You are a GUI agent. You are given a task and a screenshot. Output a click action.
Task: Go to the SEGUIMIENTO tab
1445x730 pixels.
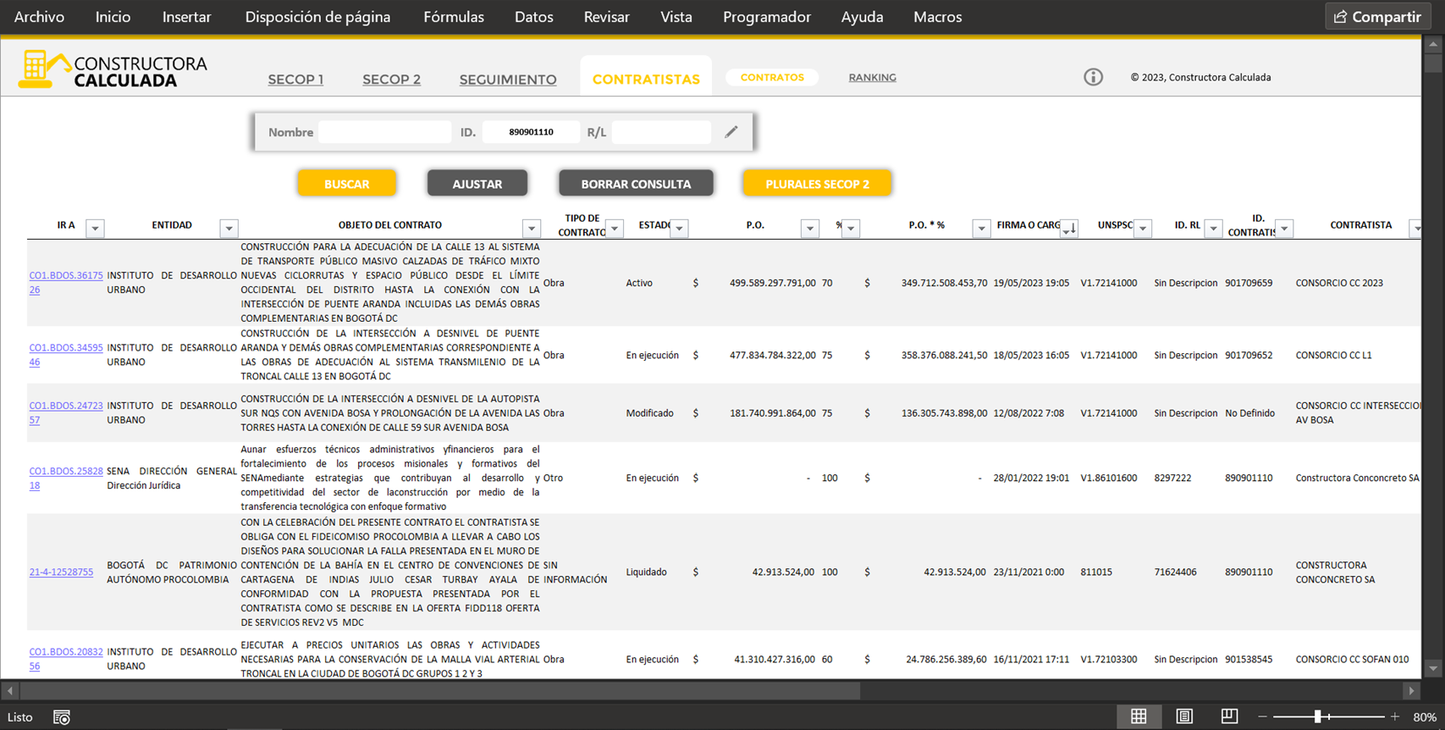(x=508, y=80)
